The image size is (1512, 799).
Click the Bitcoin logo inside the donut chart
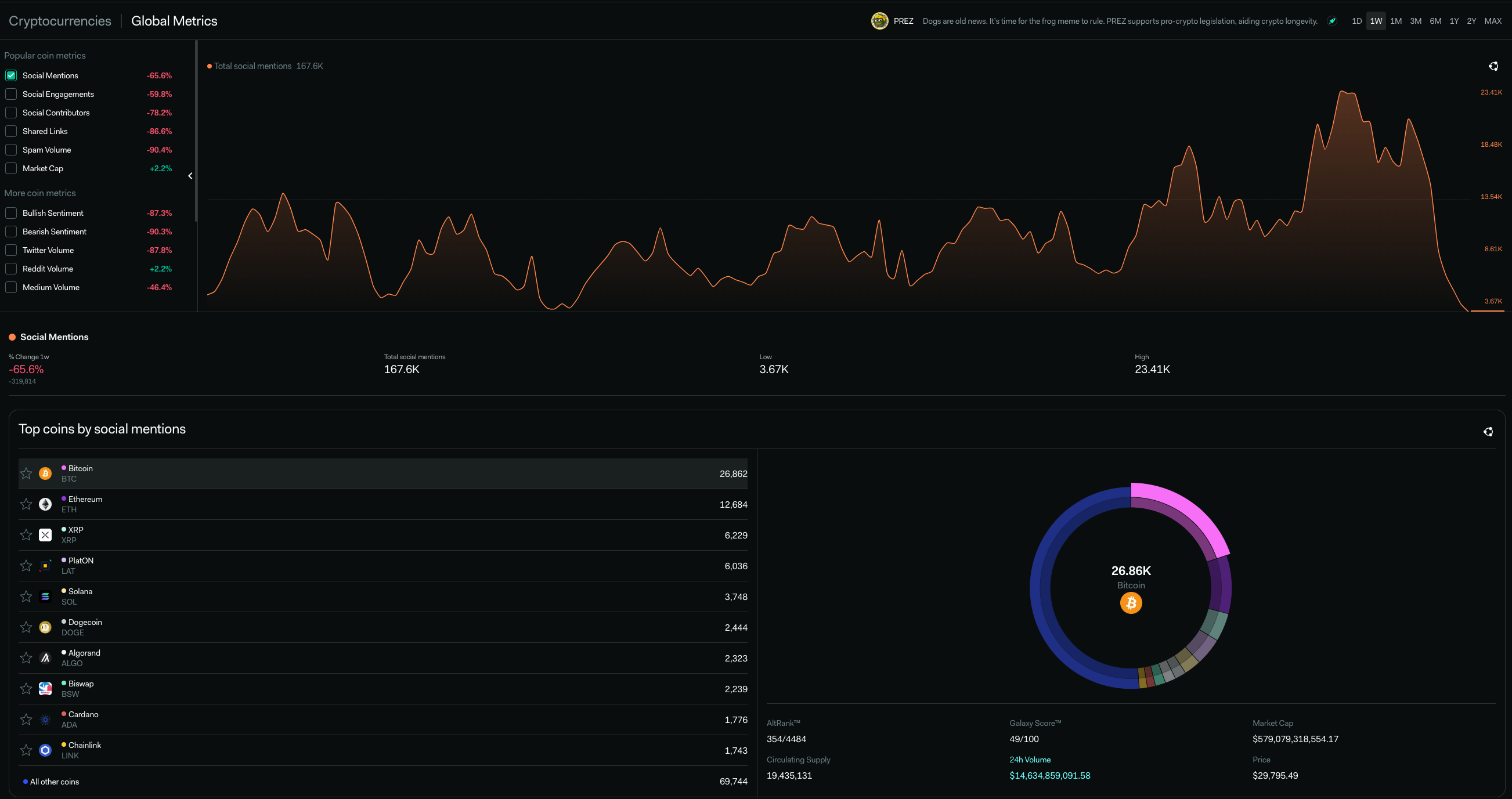(x=1131, y=602)
